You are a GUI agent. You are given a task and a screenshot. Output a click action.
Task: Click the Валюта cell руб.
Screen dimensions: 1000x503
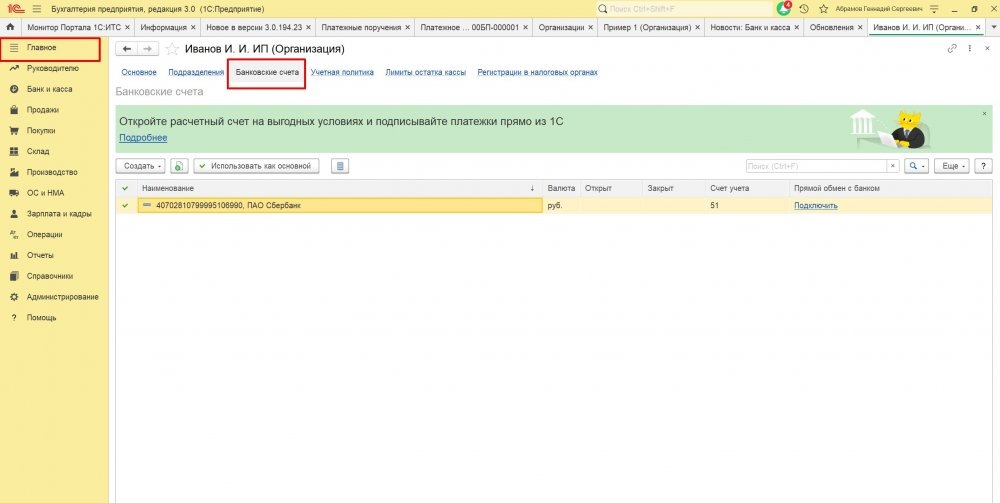555,205
